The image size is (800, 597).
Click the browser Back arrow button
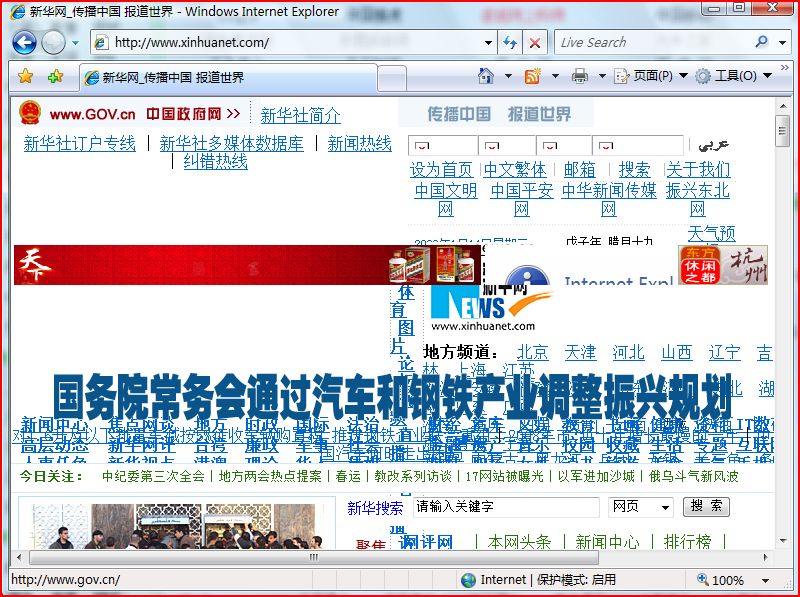24,42
